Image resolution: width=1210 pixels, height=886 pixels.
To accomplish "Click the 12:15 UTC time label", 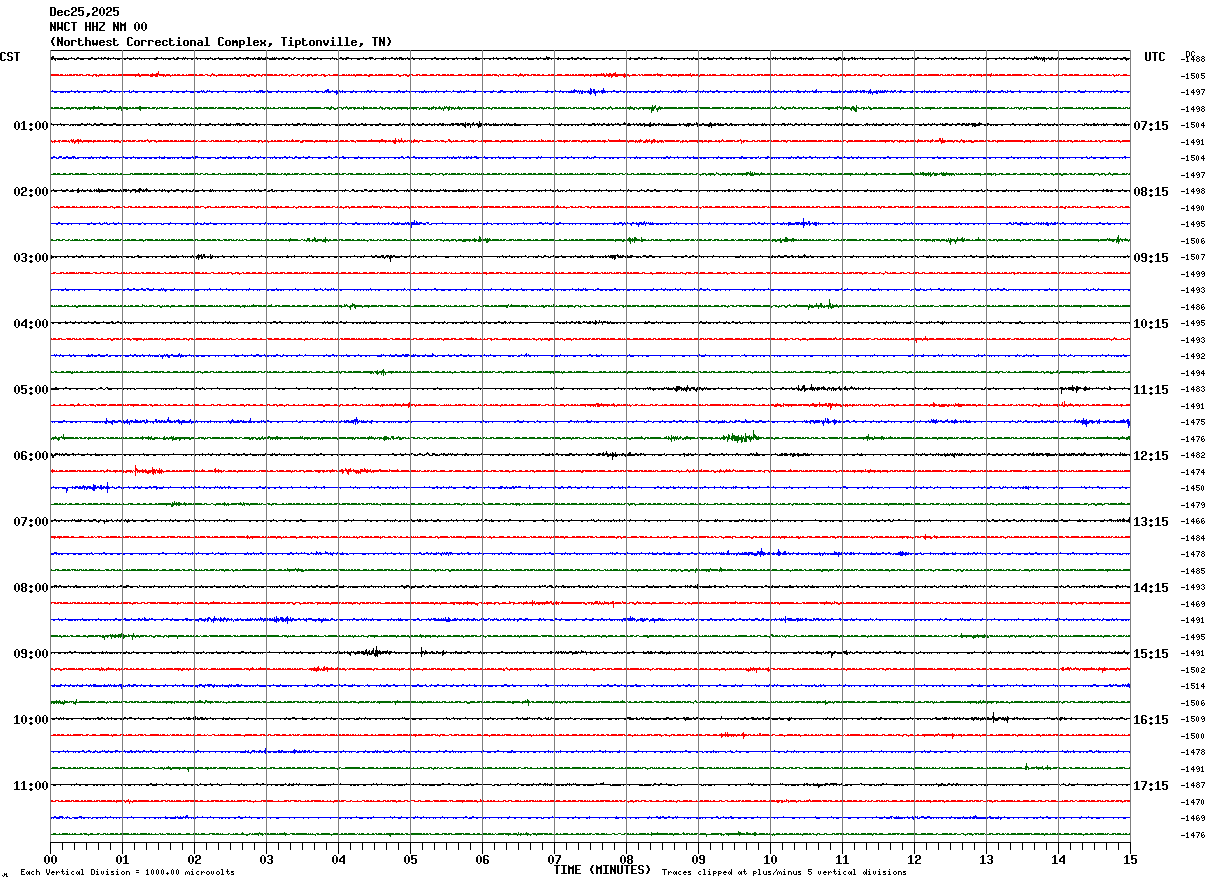I will point(1150,456).
